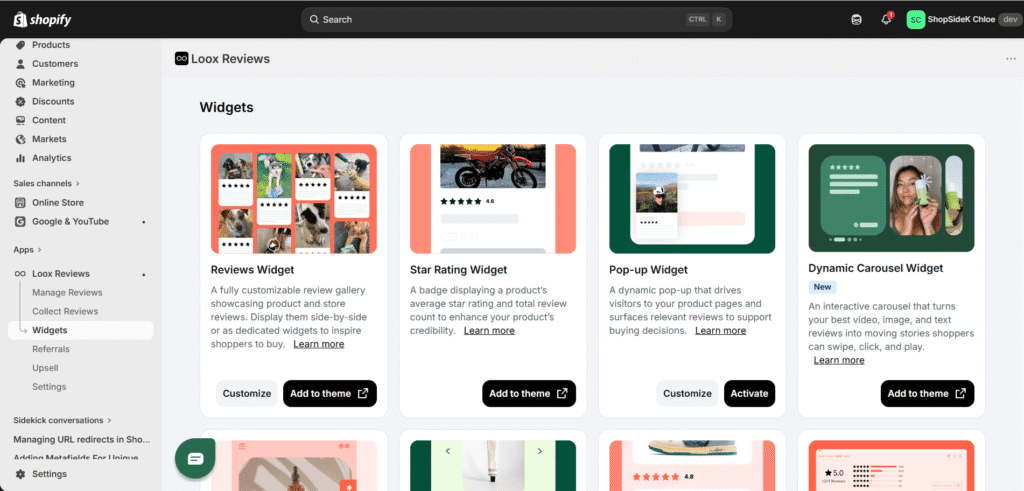This screenshot has height=491, width=1024.
Task: Click the Widgets page heading
Action: pyautogui.click(x=227, y=108)
